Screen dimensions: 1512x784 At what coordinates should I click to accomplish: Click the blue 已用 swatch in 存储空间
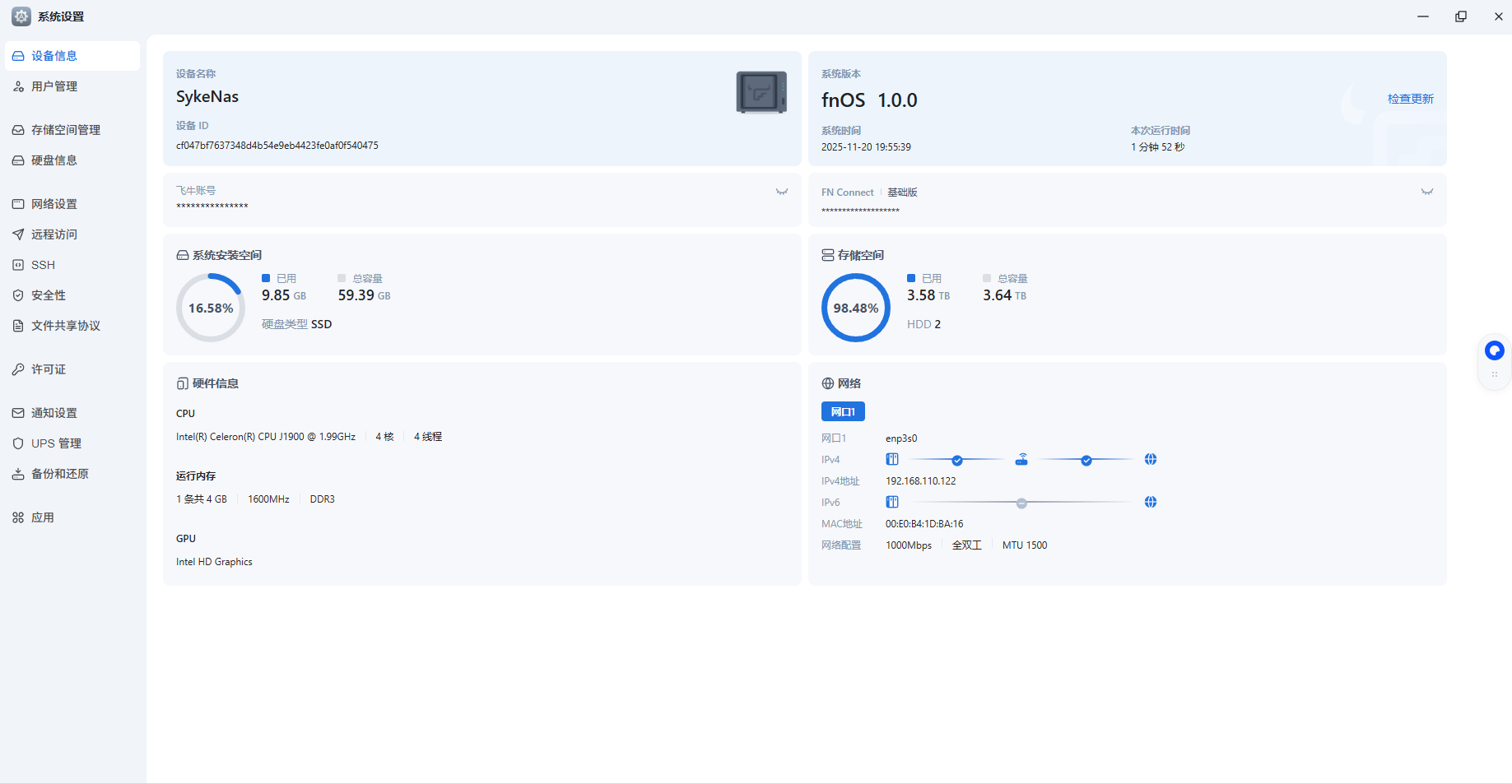pos(911,278)
